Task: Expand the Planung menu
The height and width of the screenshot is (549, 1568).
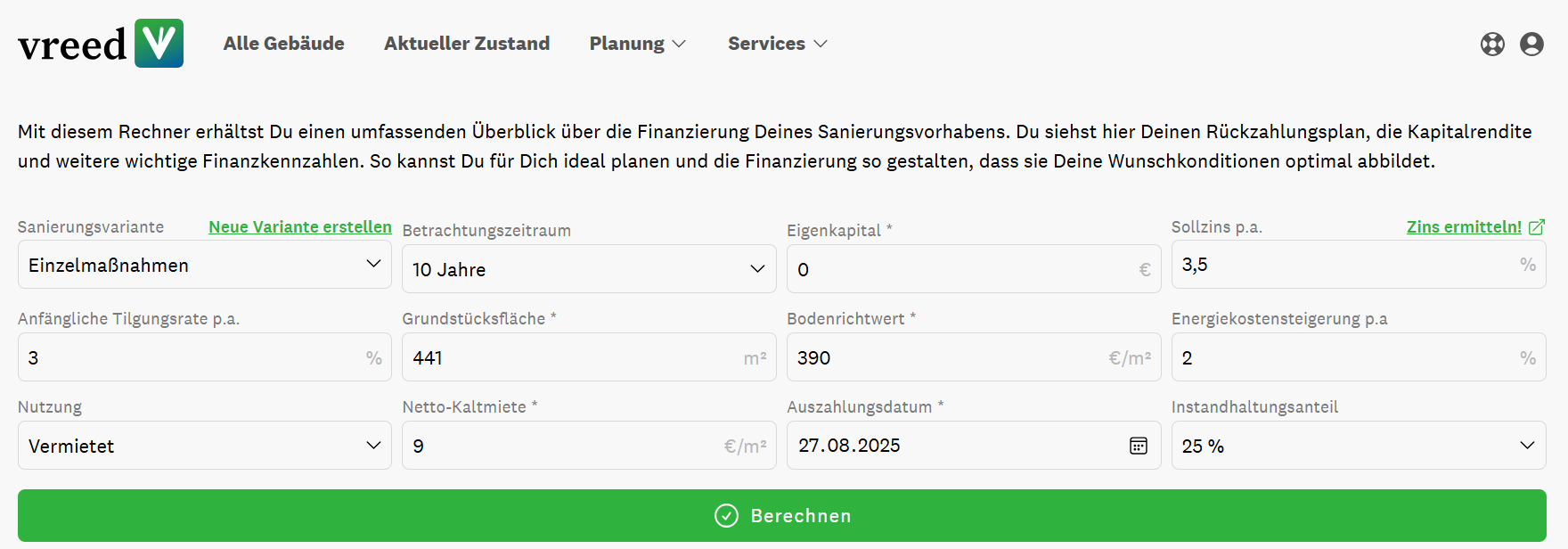Action: click(x=637, y=44)
